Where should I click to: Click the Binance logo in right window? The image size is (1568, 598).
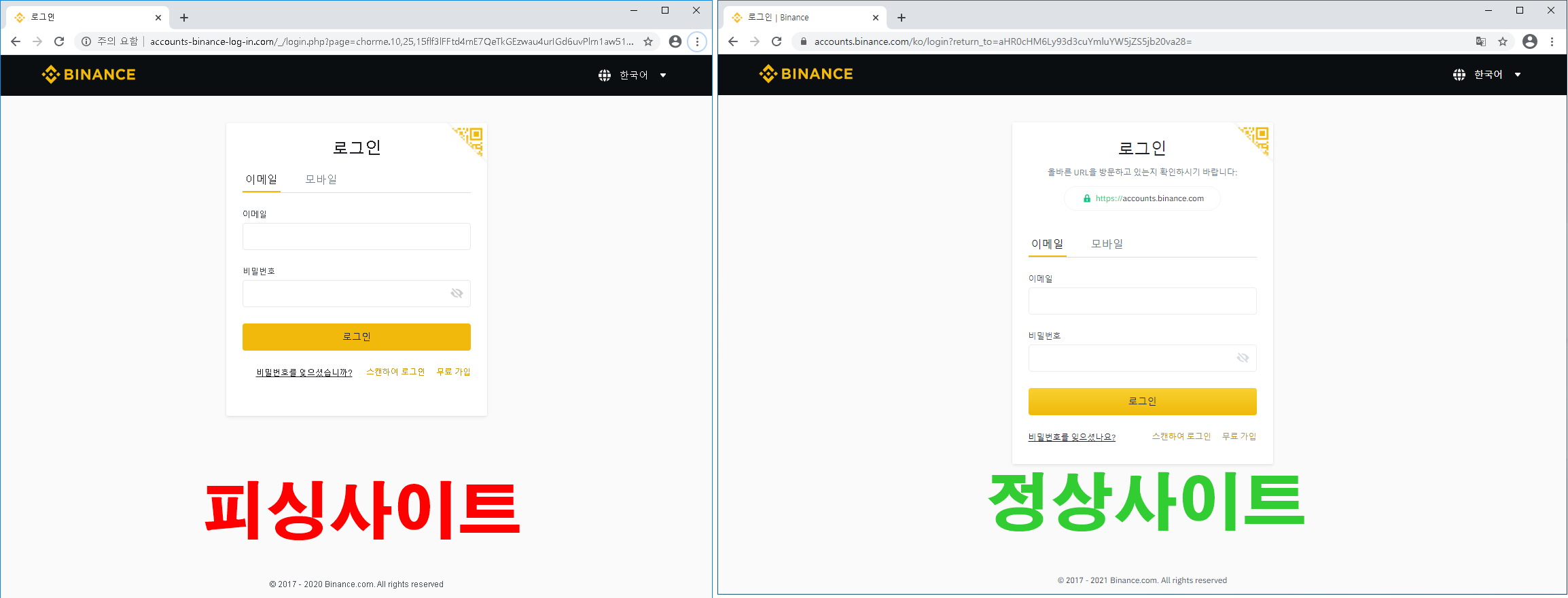806,73
